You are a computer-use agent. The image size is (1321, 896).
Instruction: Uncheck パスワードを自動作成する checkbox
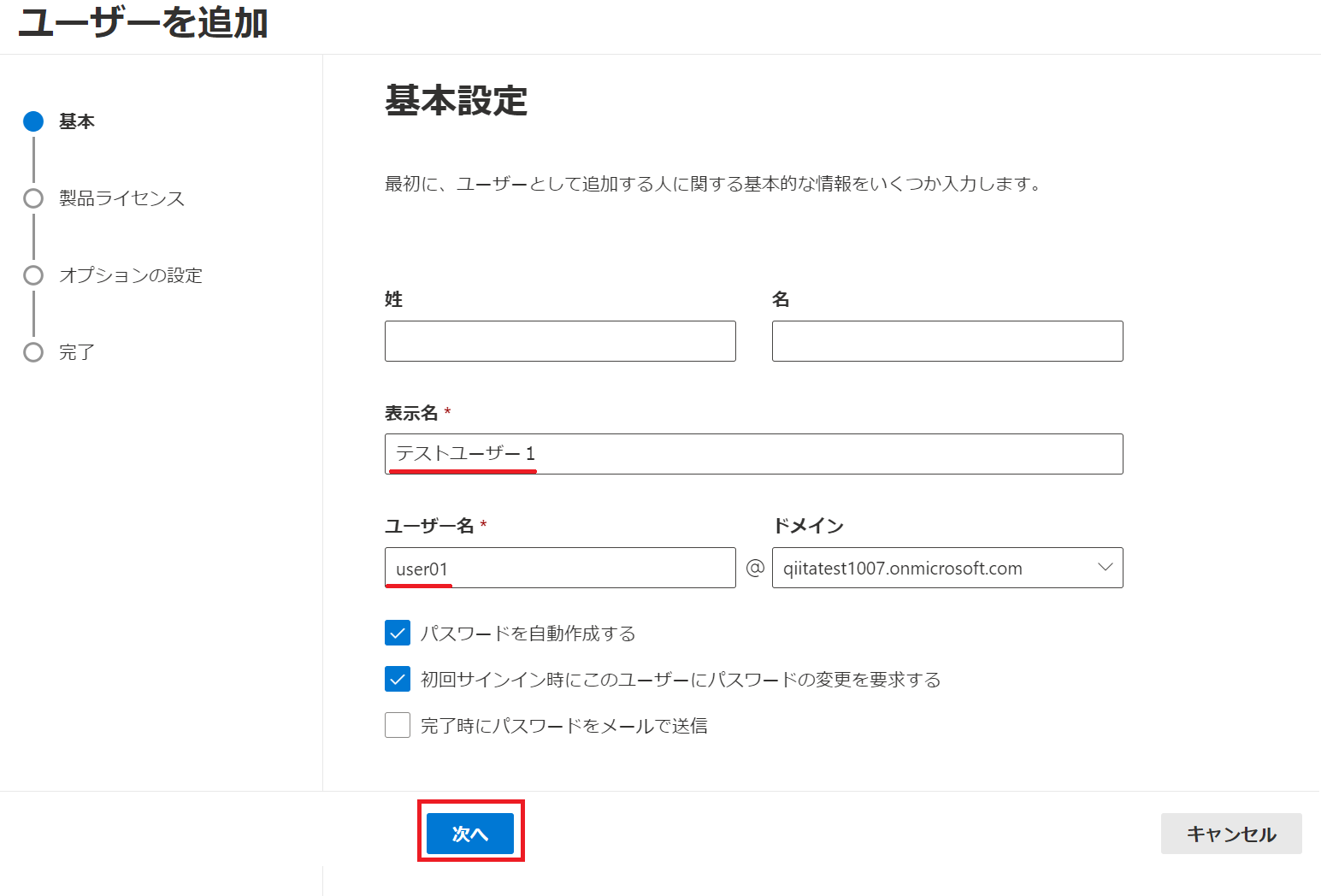pos(398,634)
